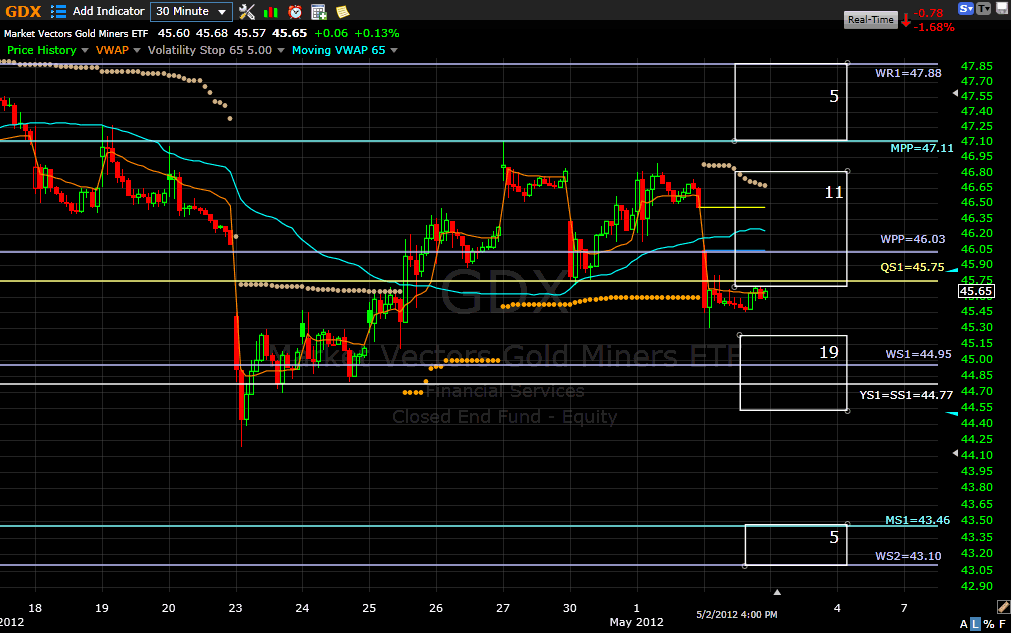Open the gray T dropdown
Image resolution: width=1012 pixels, height=633 pixels.
984,8
